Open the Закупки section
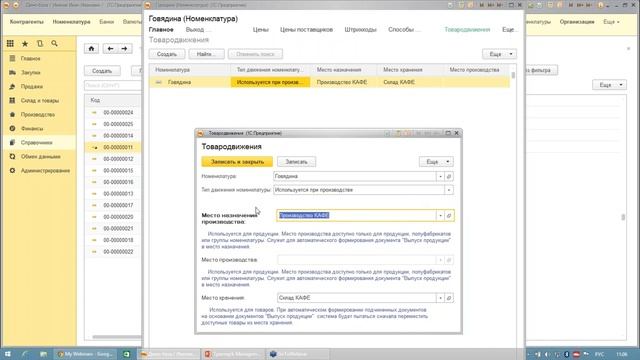This screenshot has height=360, width=640. point(31,72)
